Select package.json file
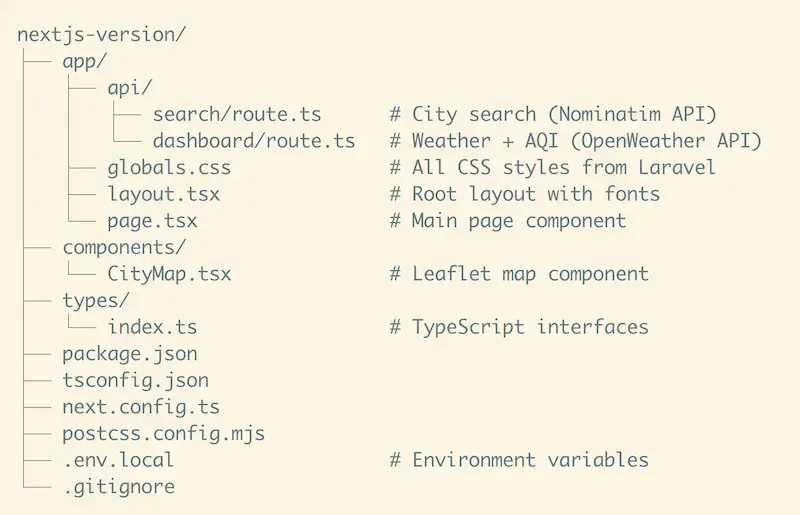This screenshot has height=515, width=800. click(x=130, y=354)
